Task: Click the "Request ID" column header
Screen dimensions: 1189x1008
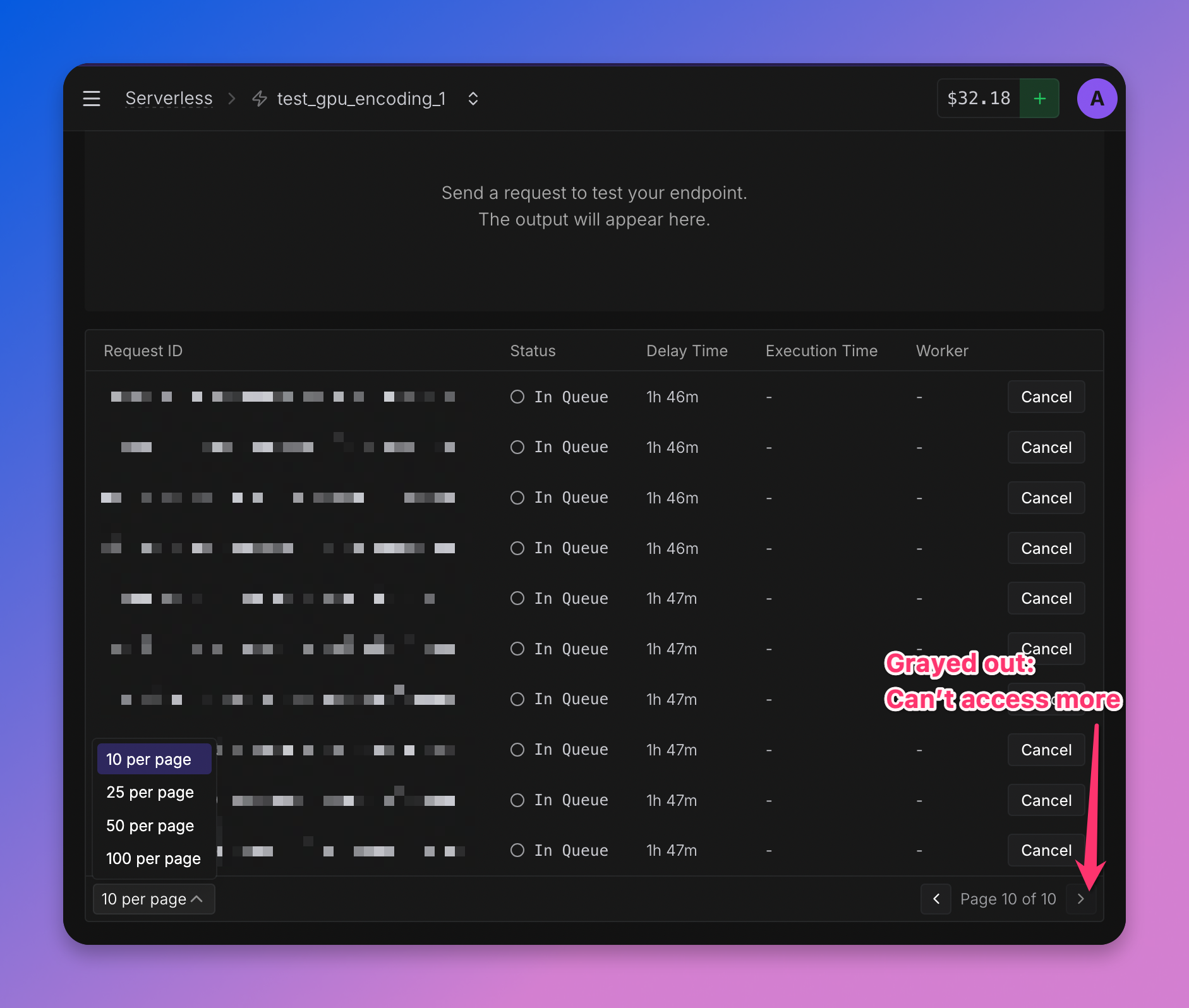Action: coord(143,351)
